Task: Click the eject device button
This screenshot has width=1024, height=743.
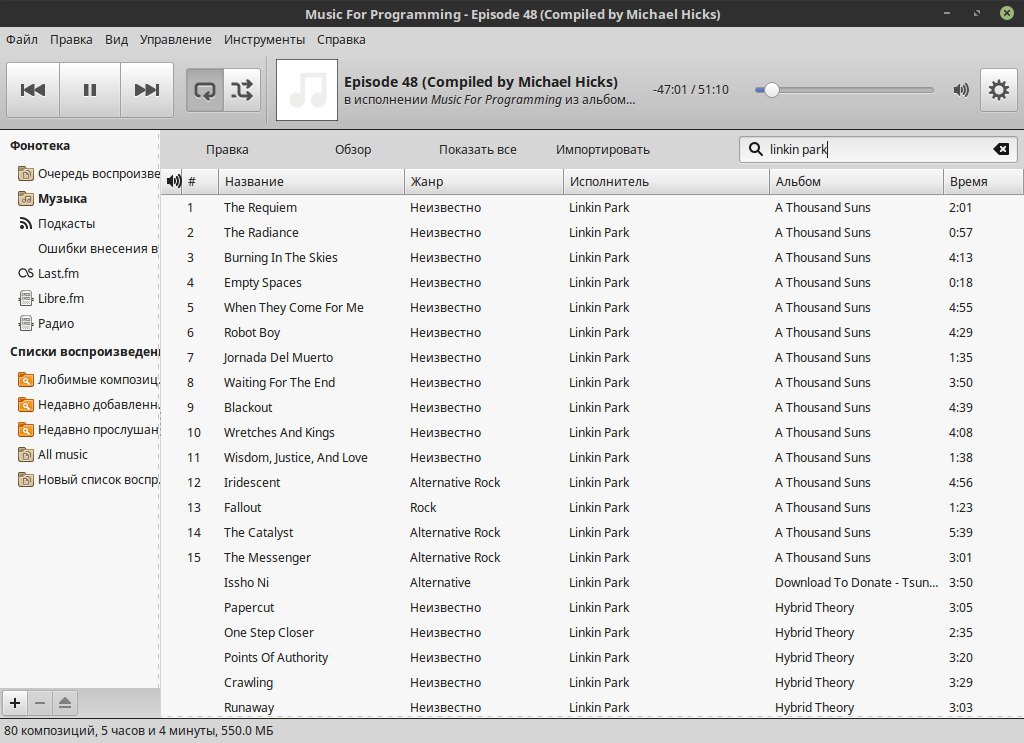Action: [x=65, y=703]
